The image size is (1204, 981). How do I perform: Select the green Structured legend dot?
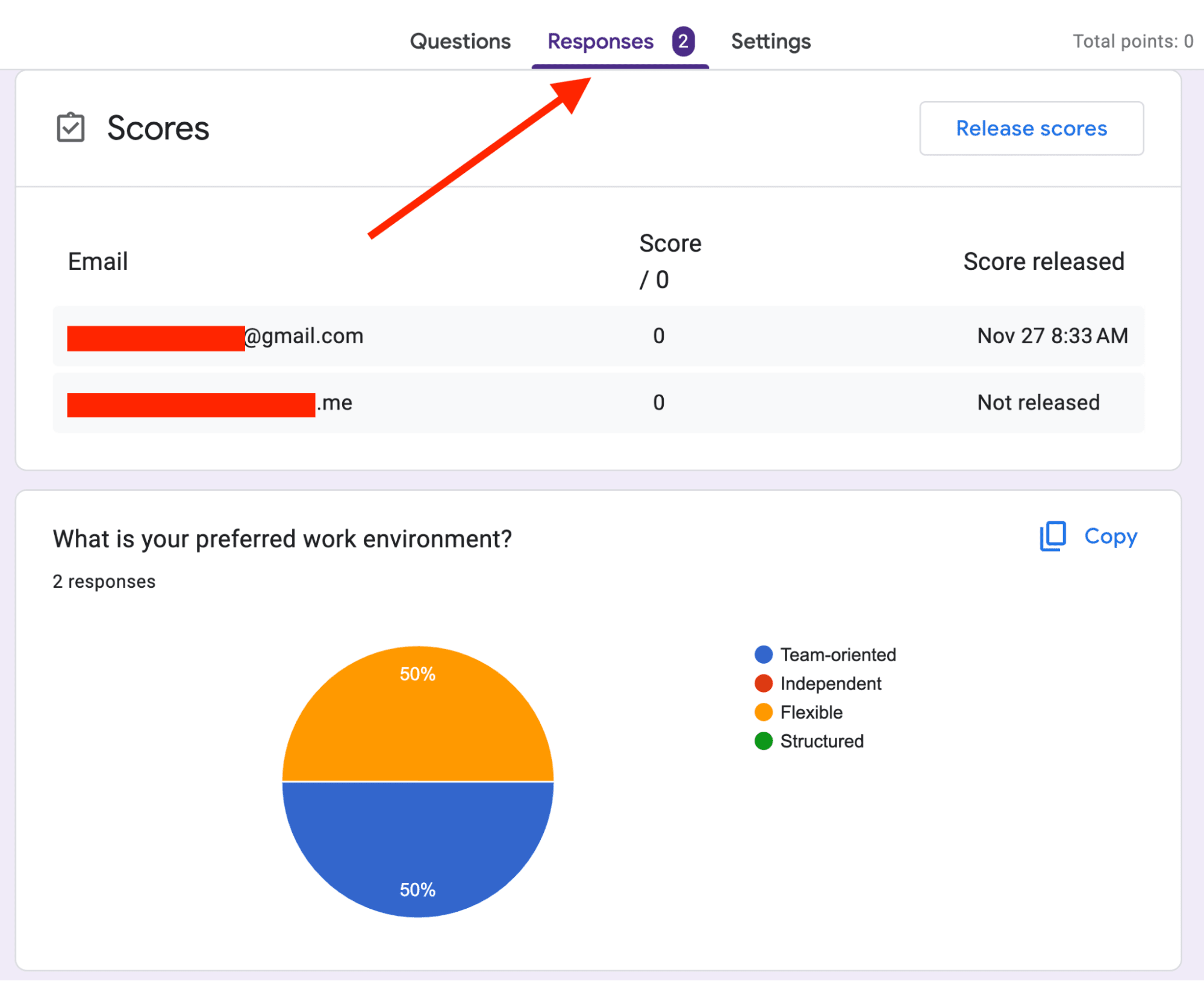click(x=763, y=741)
